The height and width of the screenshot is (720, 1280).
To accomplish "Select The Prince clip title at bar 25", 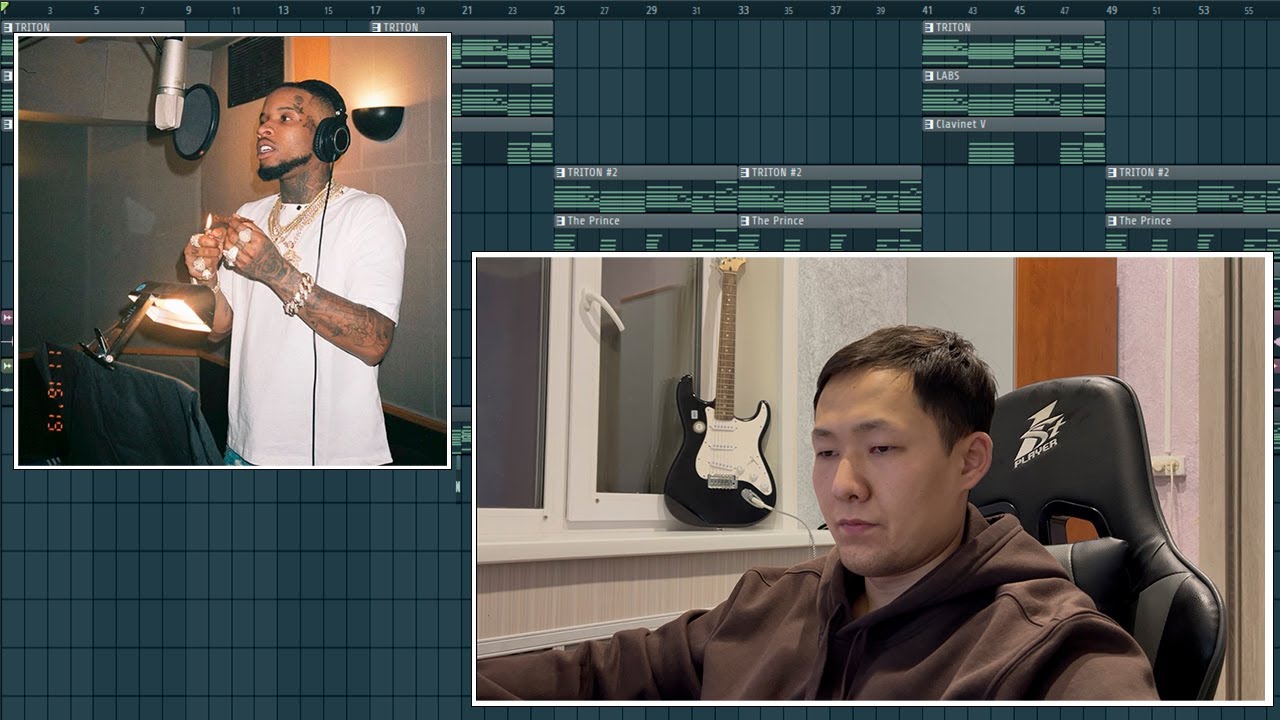I will click(594, 220).
